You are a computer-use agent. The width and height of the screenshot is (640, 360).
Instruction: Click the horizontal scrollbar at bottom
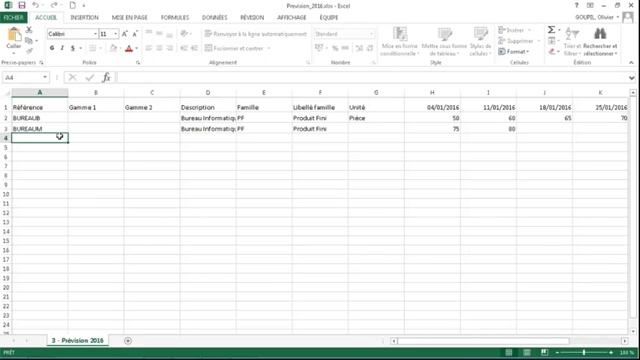483,341
